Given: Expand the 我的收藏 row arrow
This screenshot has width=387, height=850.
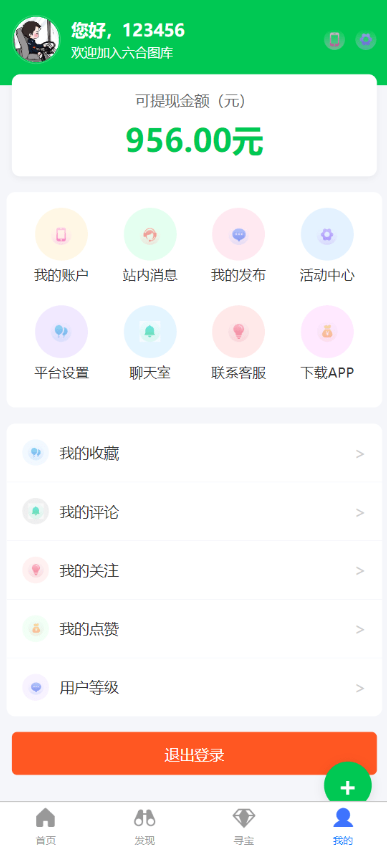Looking at the screenshot, I should click(x=360, y=454).
